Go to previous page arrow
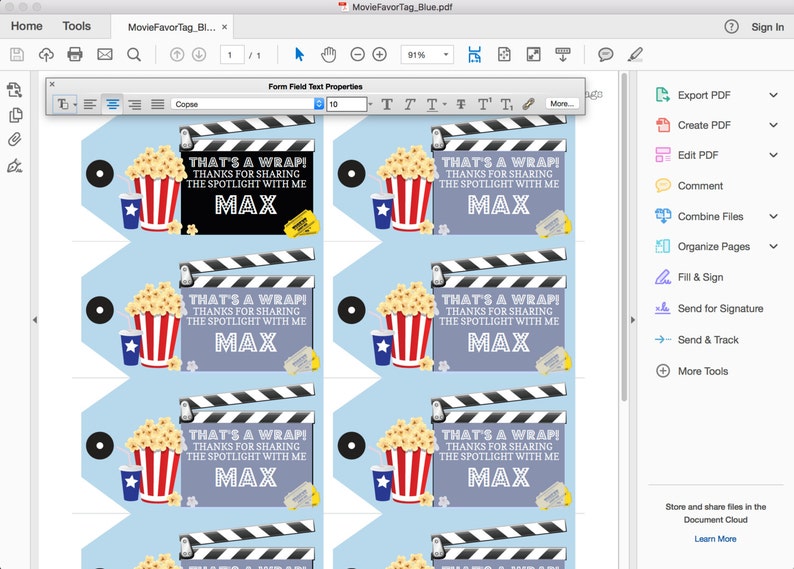 point(177,54)
